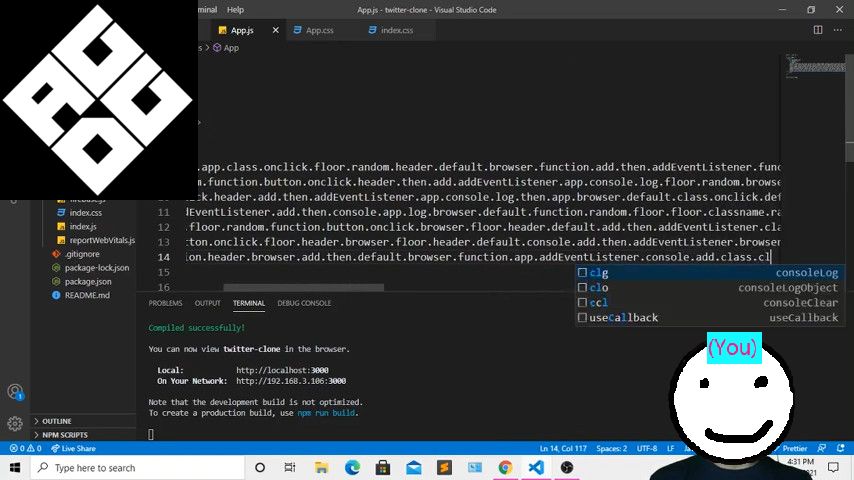Choose the ccl consoleClear suggestion

pyautogui.click(x=710, y=302)
